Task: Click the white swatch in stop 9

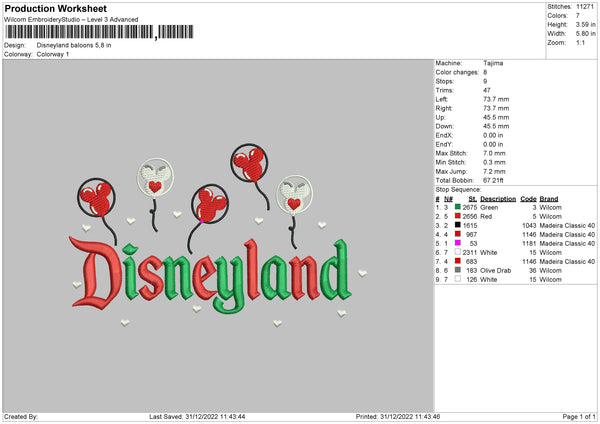Action: click(x=458, y=279)
